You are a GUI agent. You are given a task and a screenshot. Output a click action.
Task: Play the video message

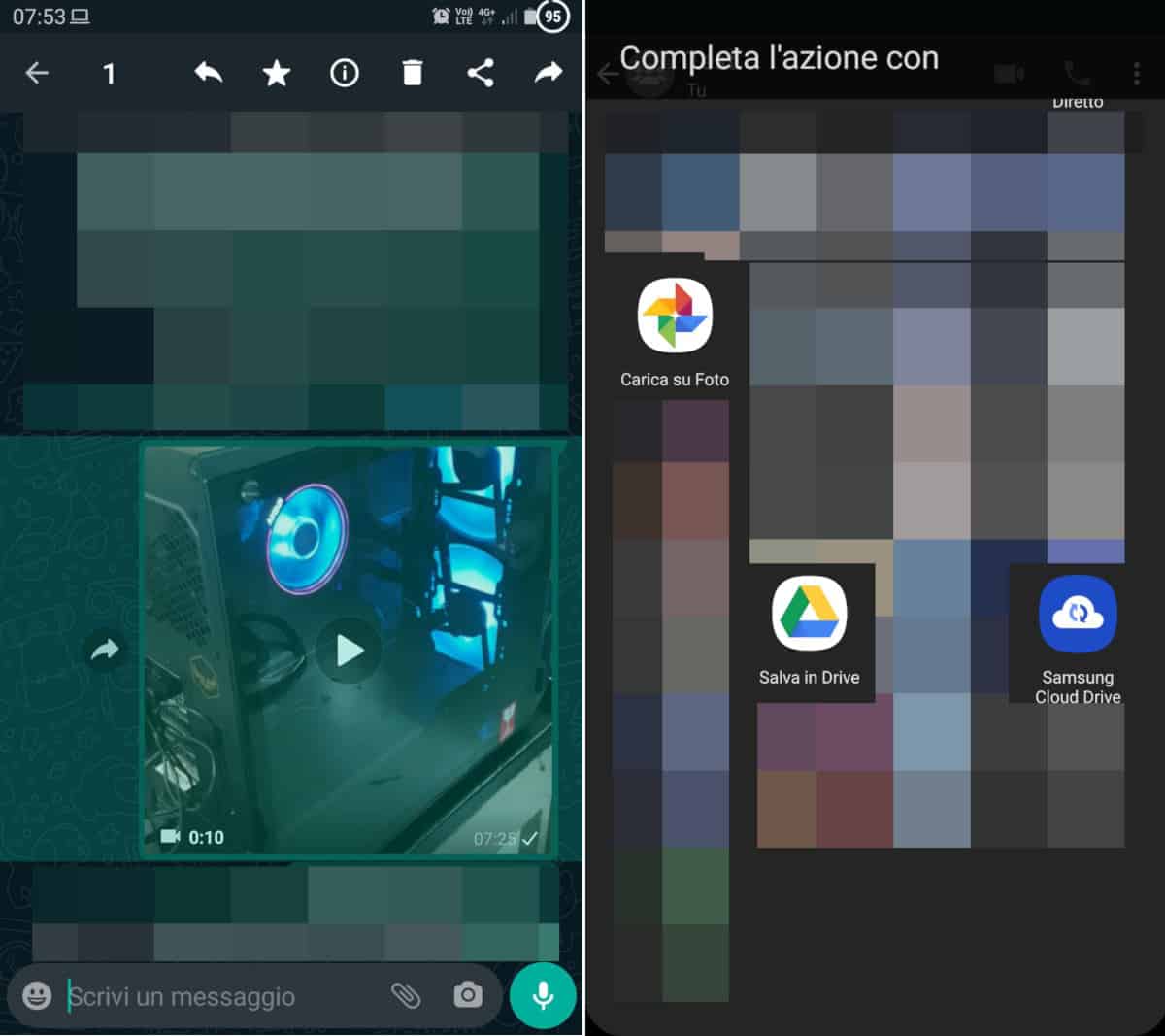click(349, 651)
